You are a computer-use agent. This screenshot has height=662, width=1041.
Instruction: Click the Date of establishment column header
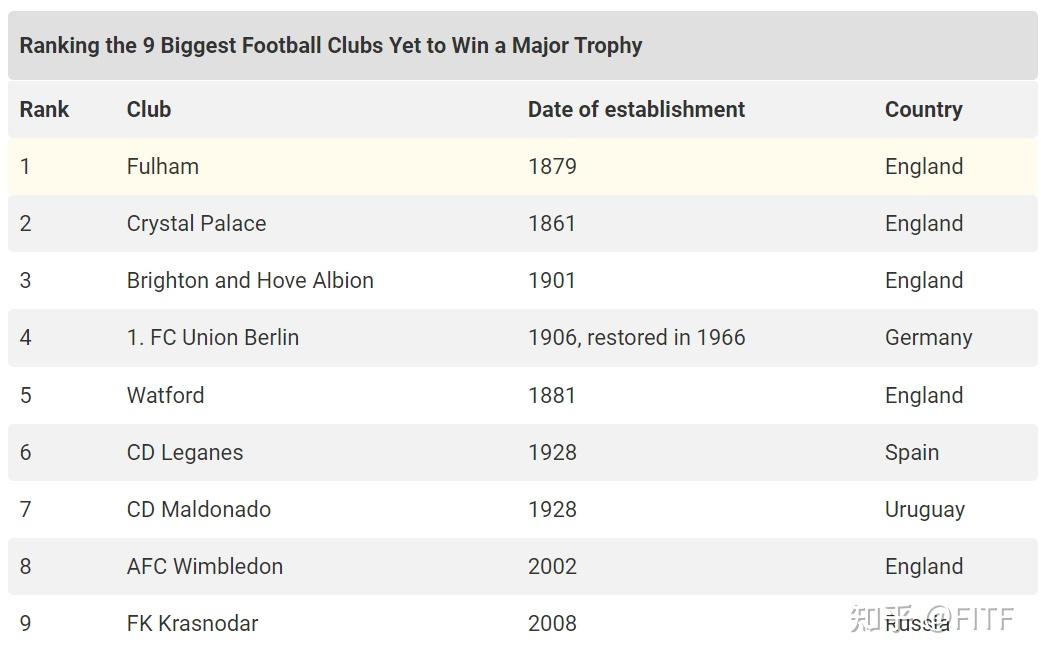636,110
